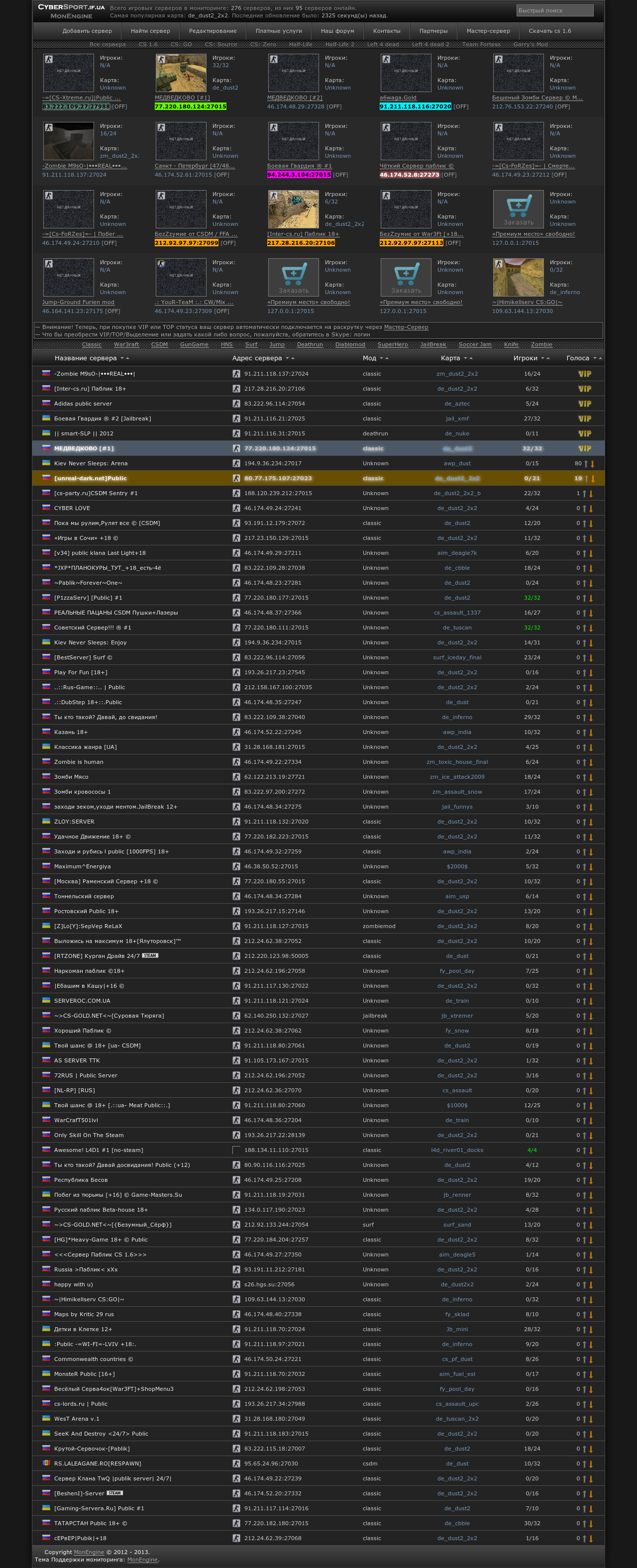The width and height of the screenshot is (637, 1568).
Task: Sort Голоса column descending arrow
Action: tap(595, 358)
